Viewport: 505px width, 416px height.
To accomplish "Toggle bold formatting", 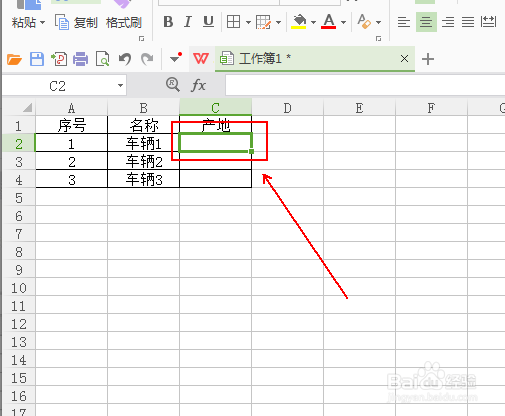I will pyautogui.click(x=168, y=22).
